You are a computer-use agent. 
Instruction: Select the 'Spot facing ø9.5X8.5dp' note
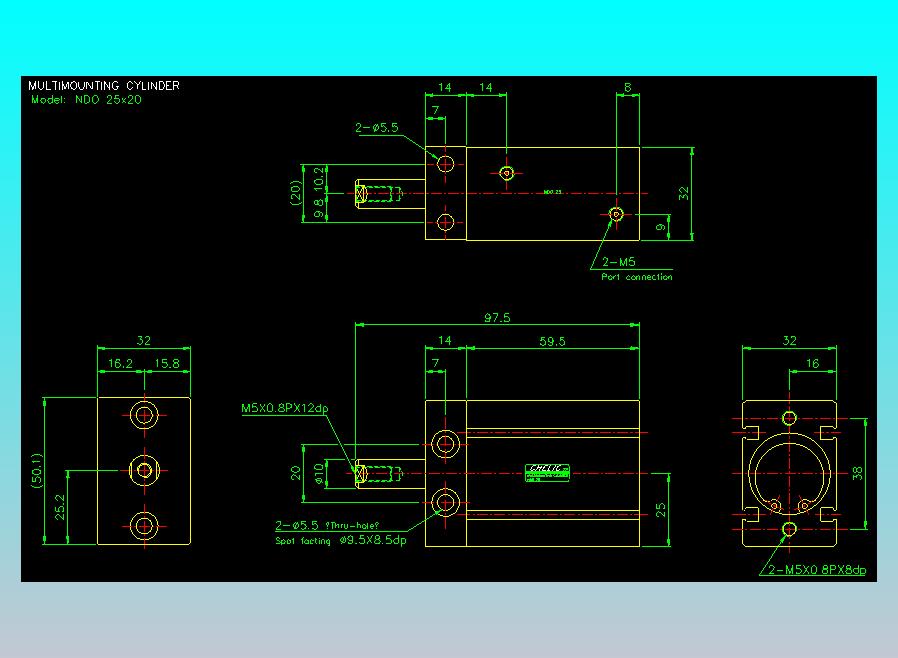point(341,540)
